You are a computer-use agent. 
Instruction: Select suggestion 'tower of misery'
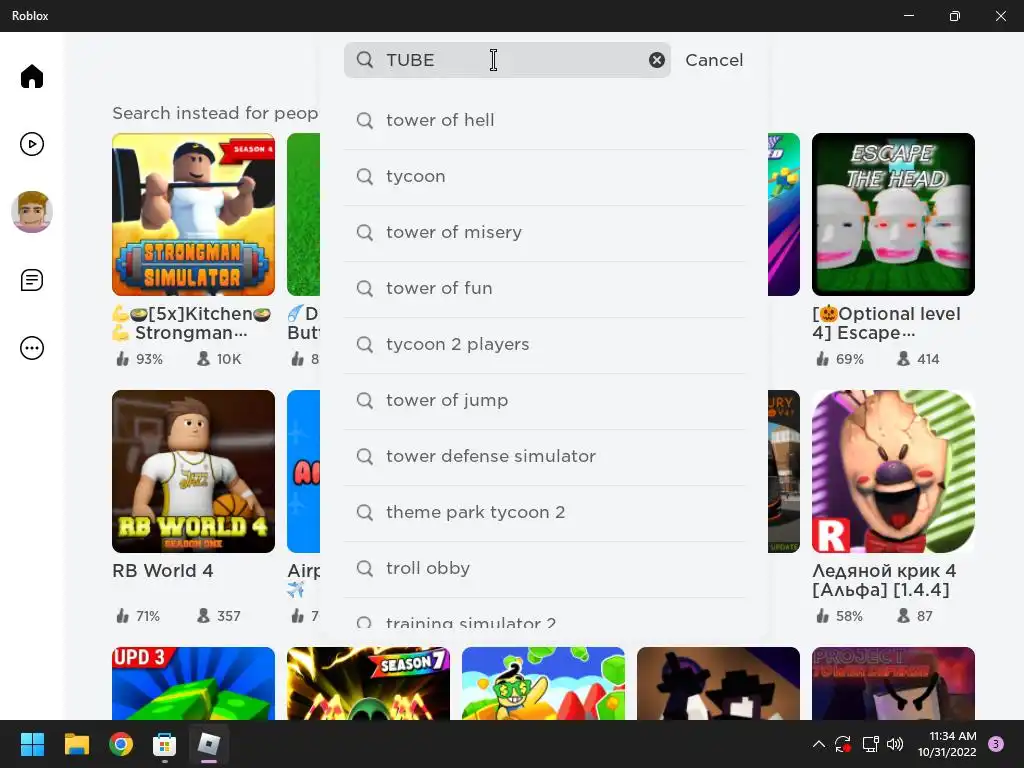point(544,233)
